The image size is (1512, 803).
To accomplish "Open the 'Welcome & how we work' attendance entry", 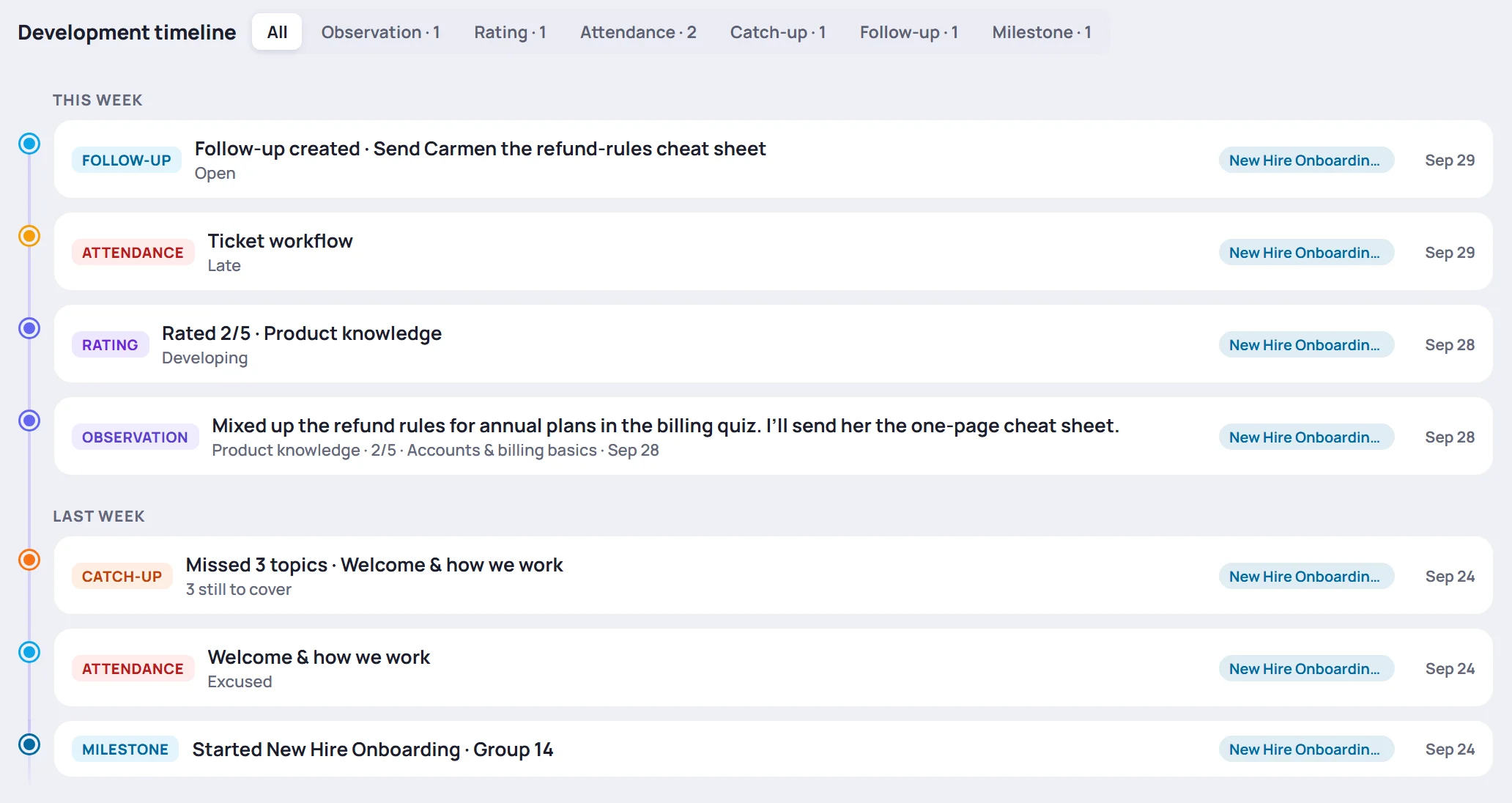I will pyautogui.click(x=774, y=667).
